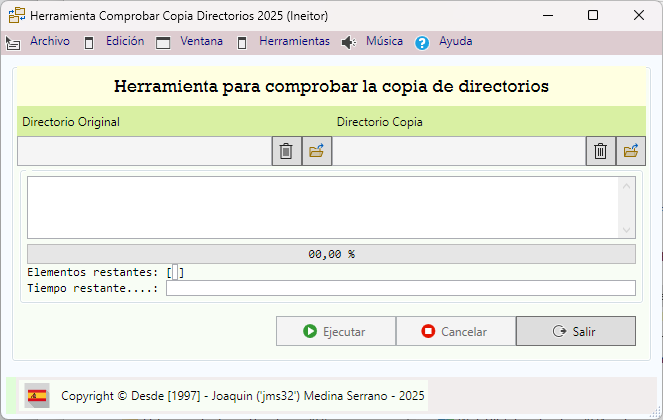This screenshot has height=420, width=663.
Task: Browse folder for Directorio Copia
Action: (x=631, y=151)
